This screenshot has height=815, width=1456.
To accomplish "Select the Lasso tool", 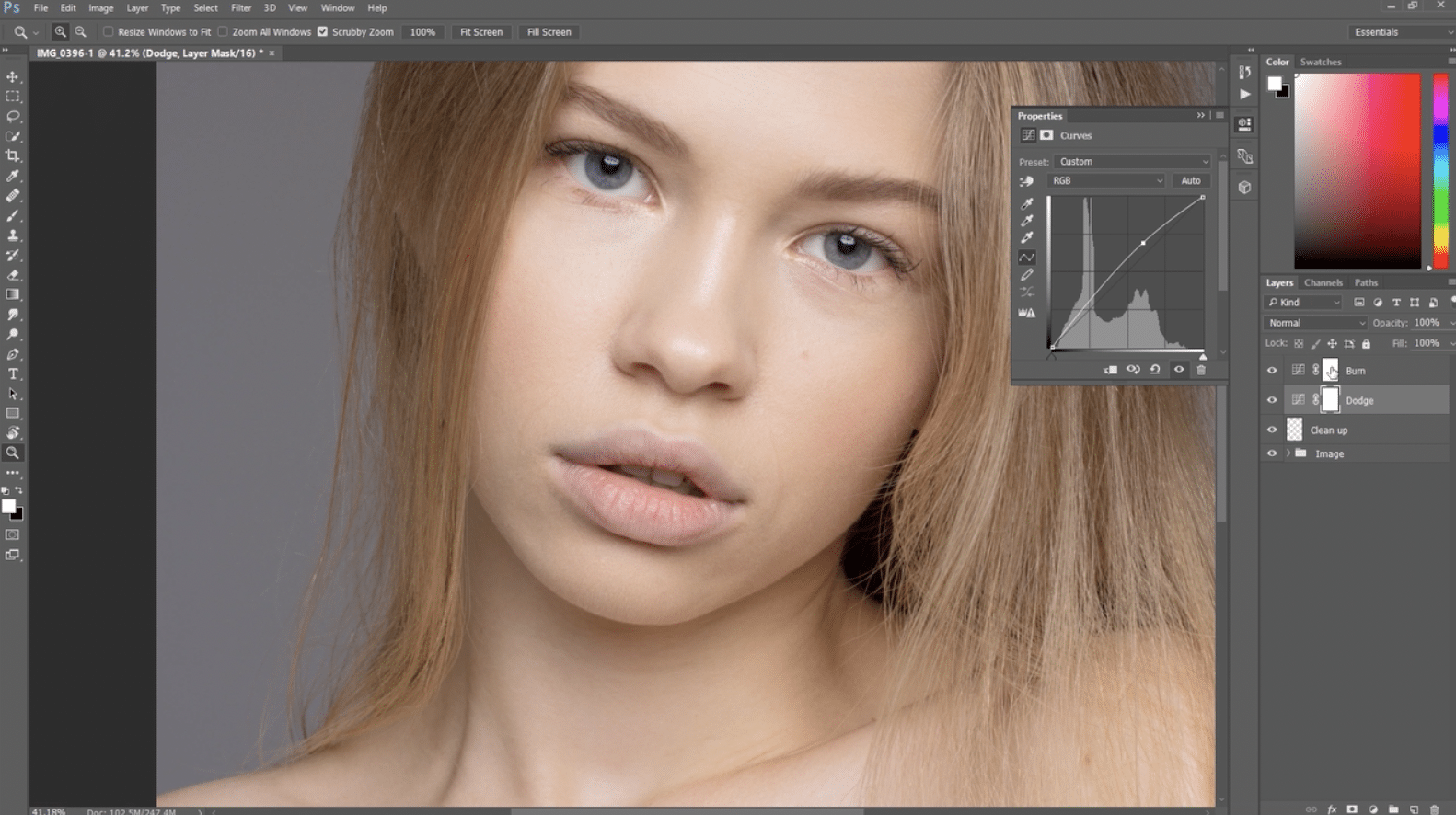I will (13, 117).
